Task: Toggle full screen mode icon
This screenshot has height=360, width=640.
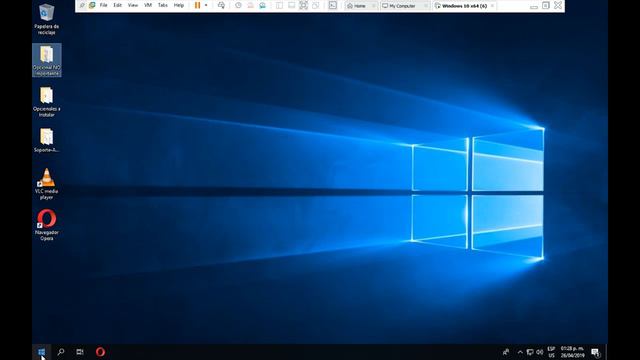Action: (x=303, y=5)
